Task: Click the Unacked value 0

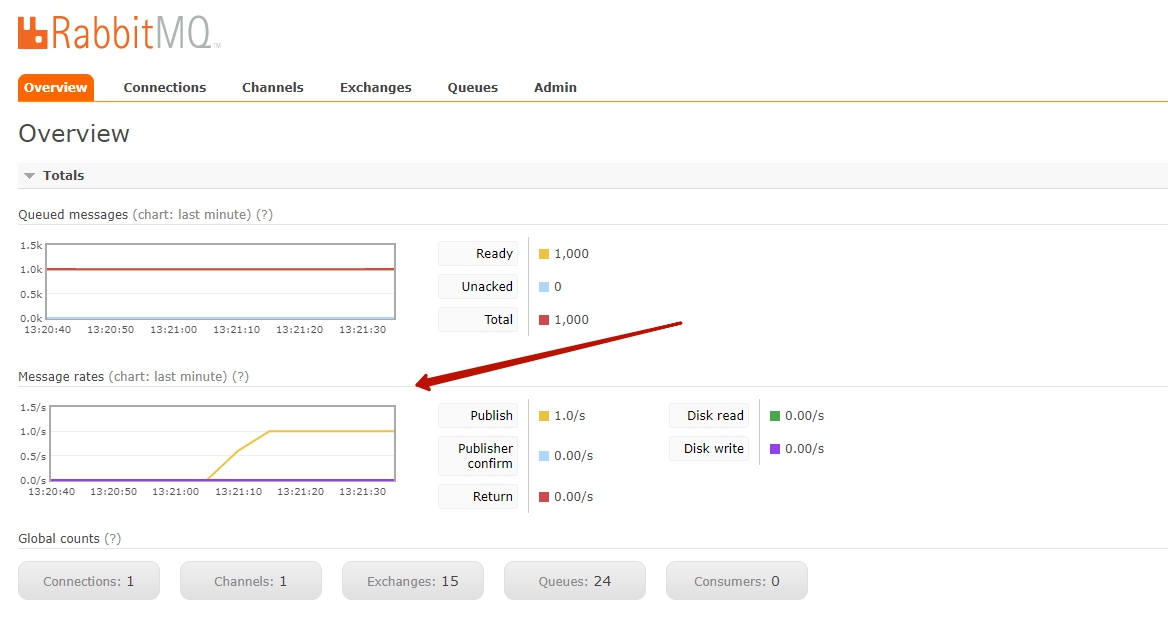Action: pos(558,287)
